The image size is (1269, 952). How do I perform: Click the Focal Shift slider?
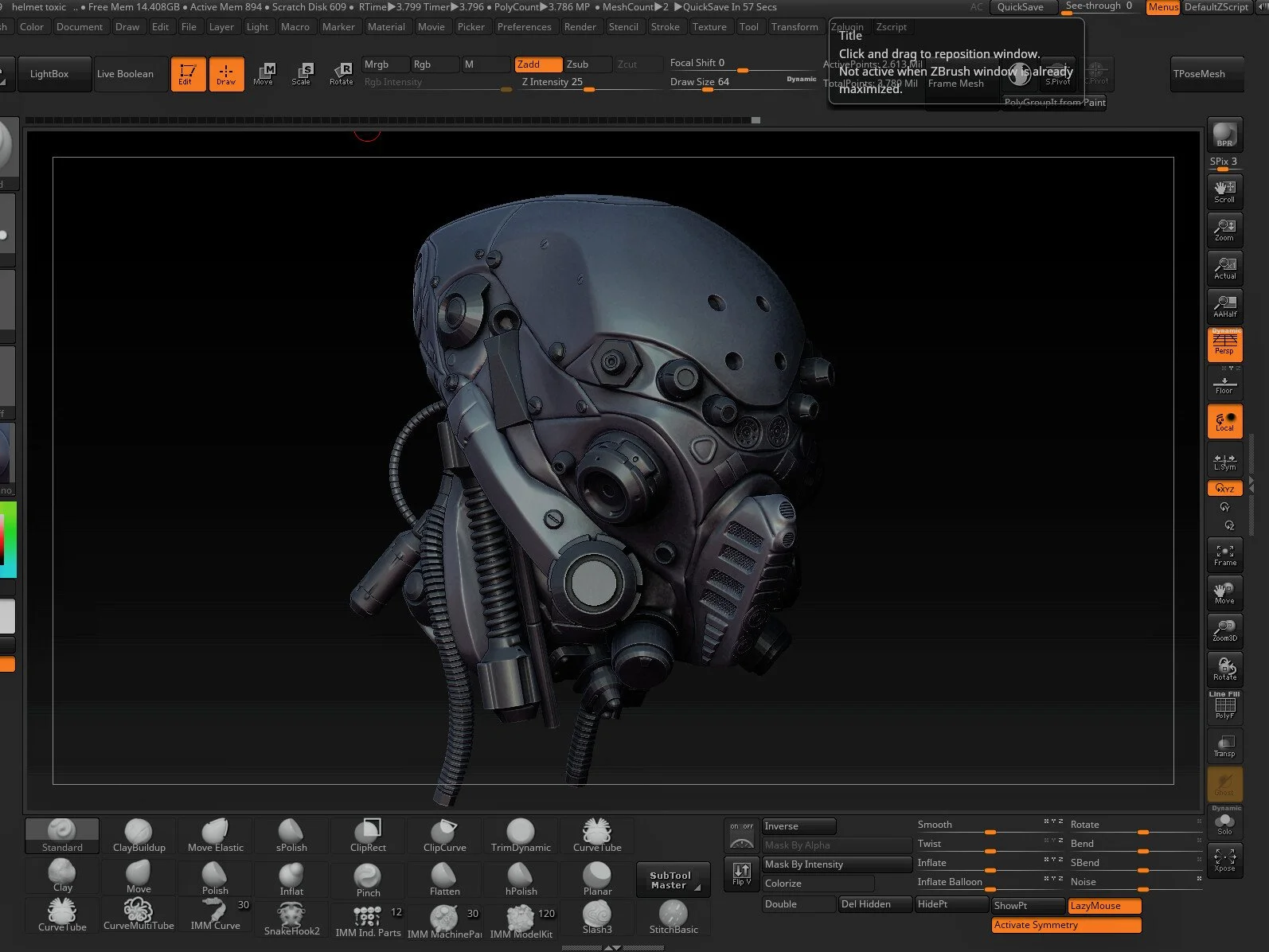pyautogui.click(x=742, y=64)
